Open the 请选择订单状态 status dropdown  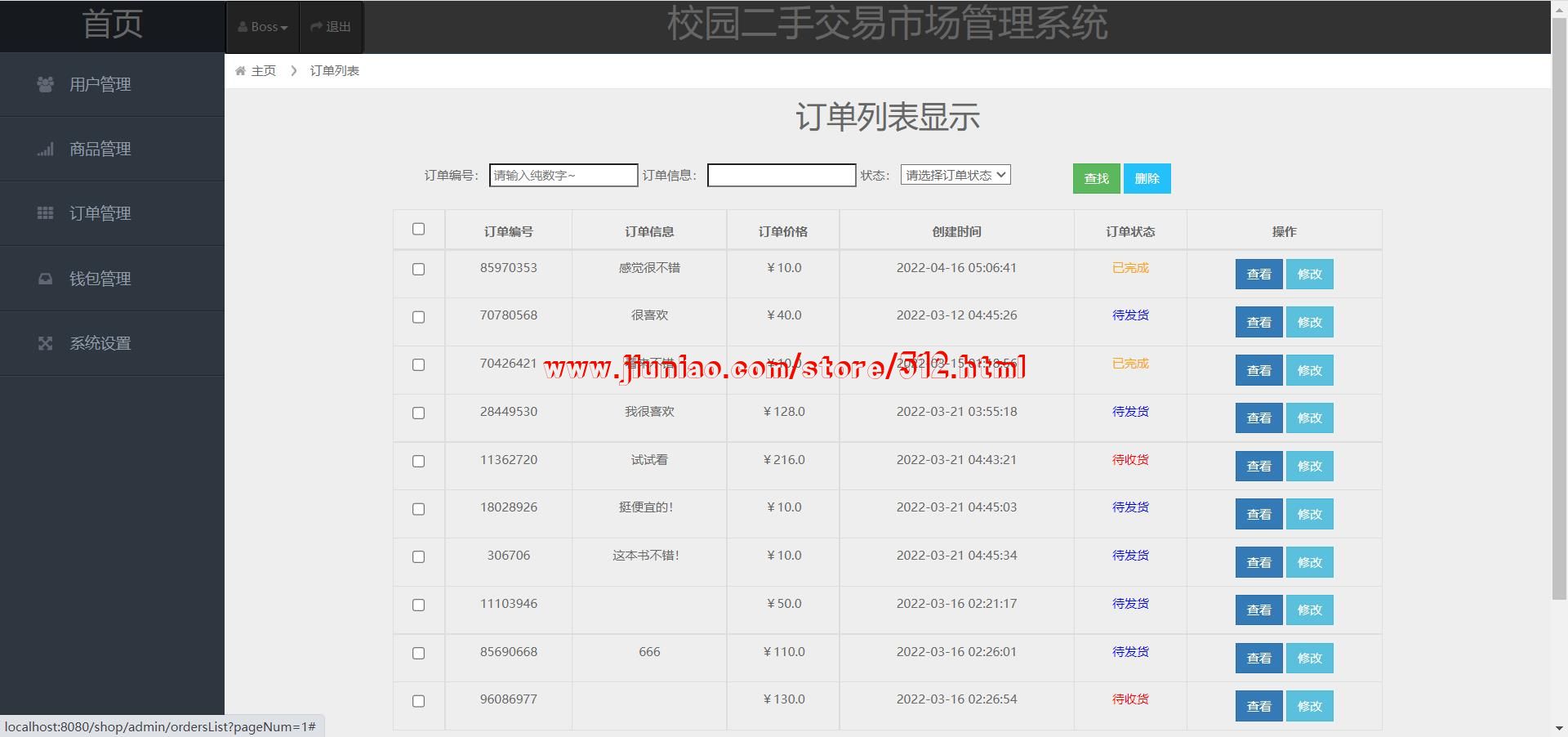click(955, 175)
